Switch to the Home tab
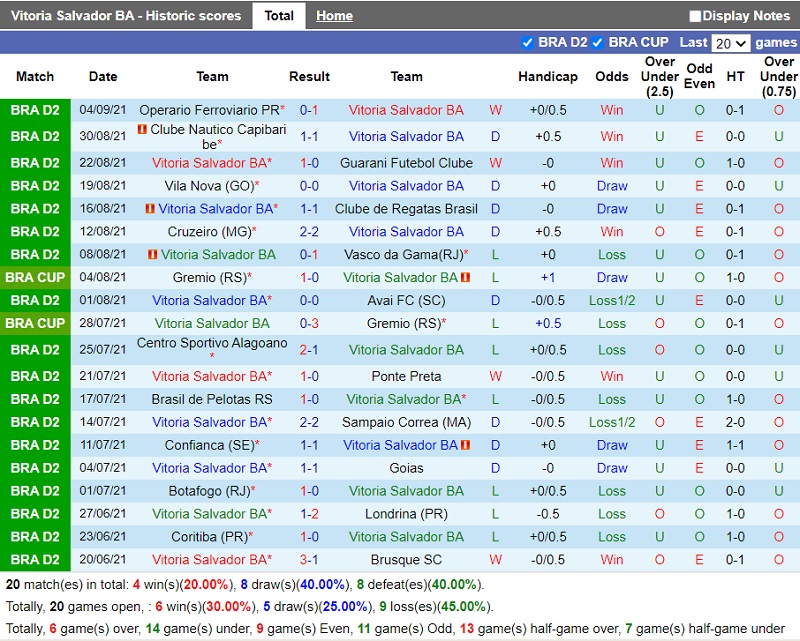Viewport: 800px width, 641px height. coord(334,16)
